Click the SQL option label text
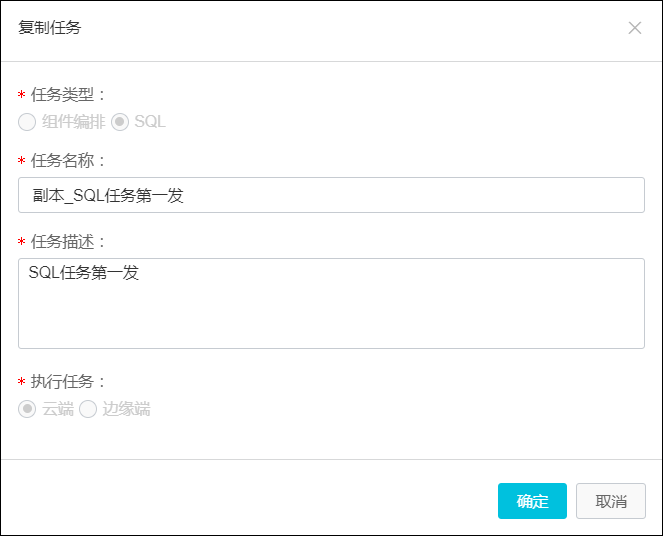 (x=150, y=122)
